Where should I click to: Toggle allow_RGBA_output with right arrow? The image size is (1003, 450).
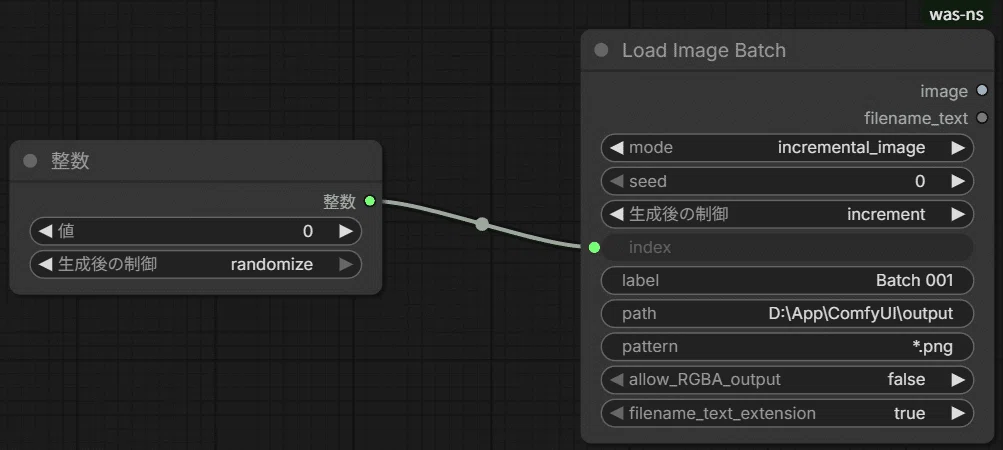click(x=958, y=380)
